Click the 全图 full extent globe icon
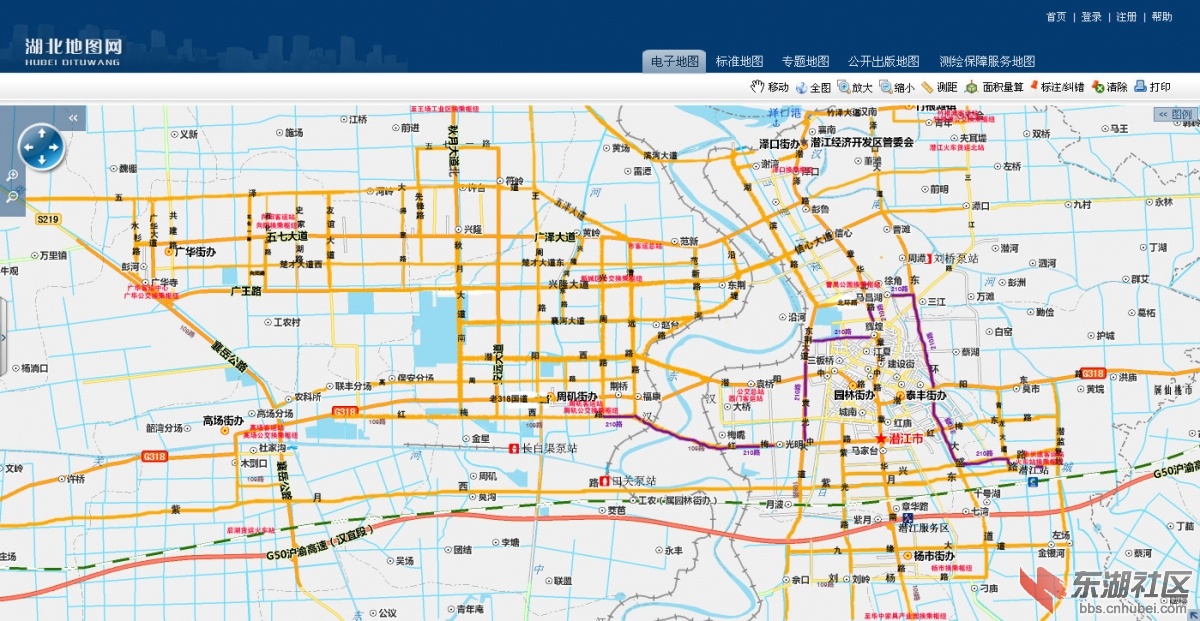The image size is (1200, 621). point(801,87)
